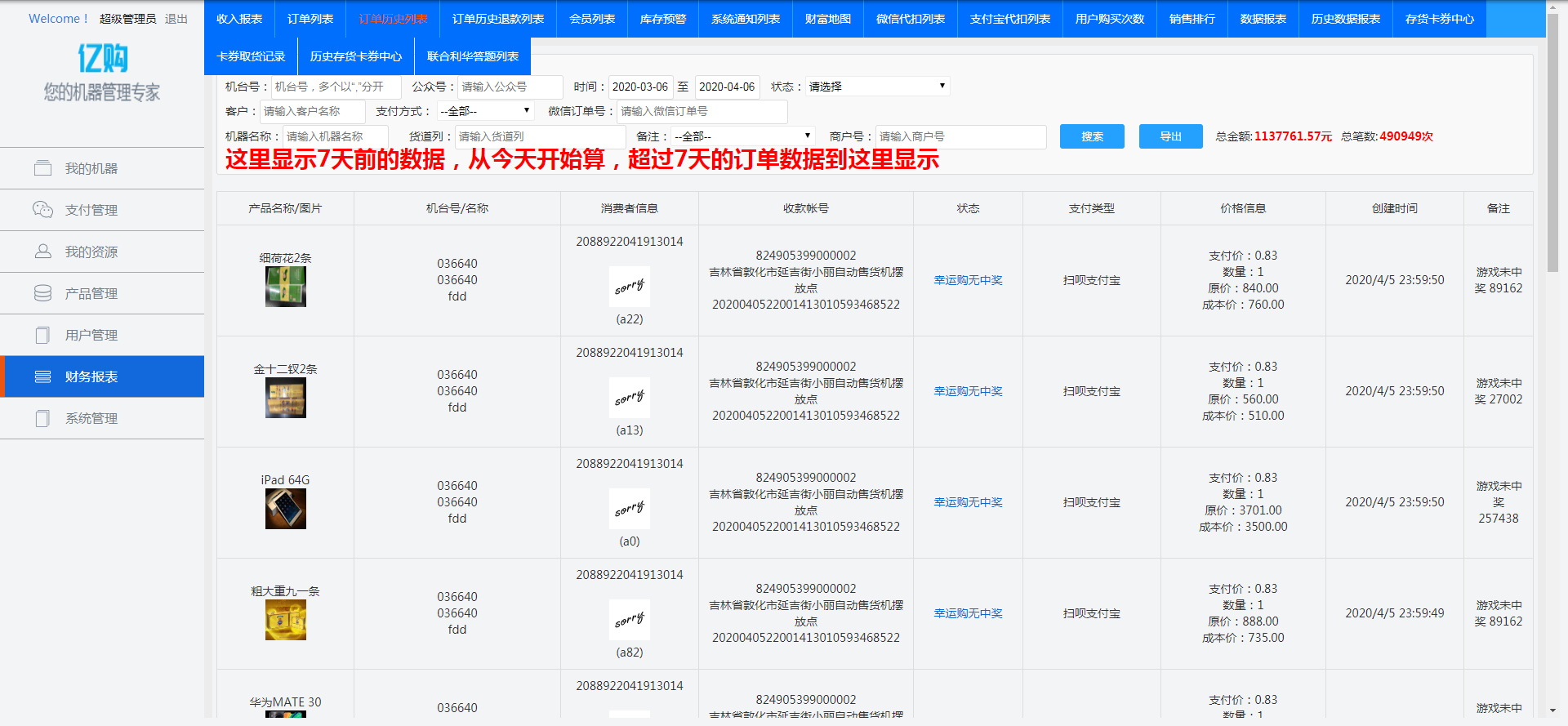This screenshot has height=726, width=1568.
Task: Click the 财务报表 list icon
Action: [43, 376]
